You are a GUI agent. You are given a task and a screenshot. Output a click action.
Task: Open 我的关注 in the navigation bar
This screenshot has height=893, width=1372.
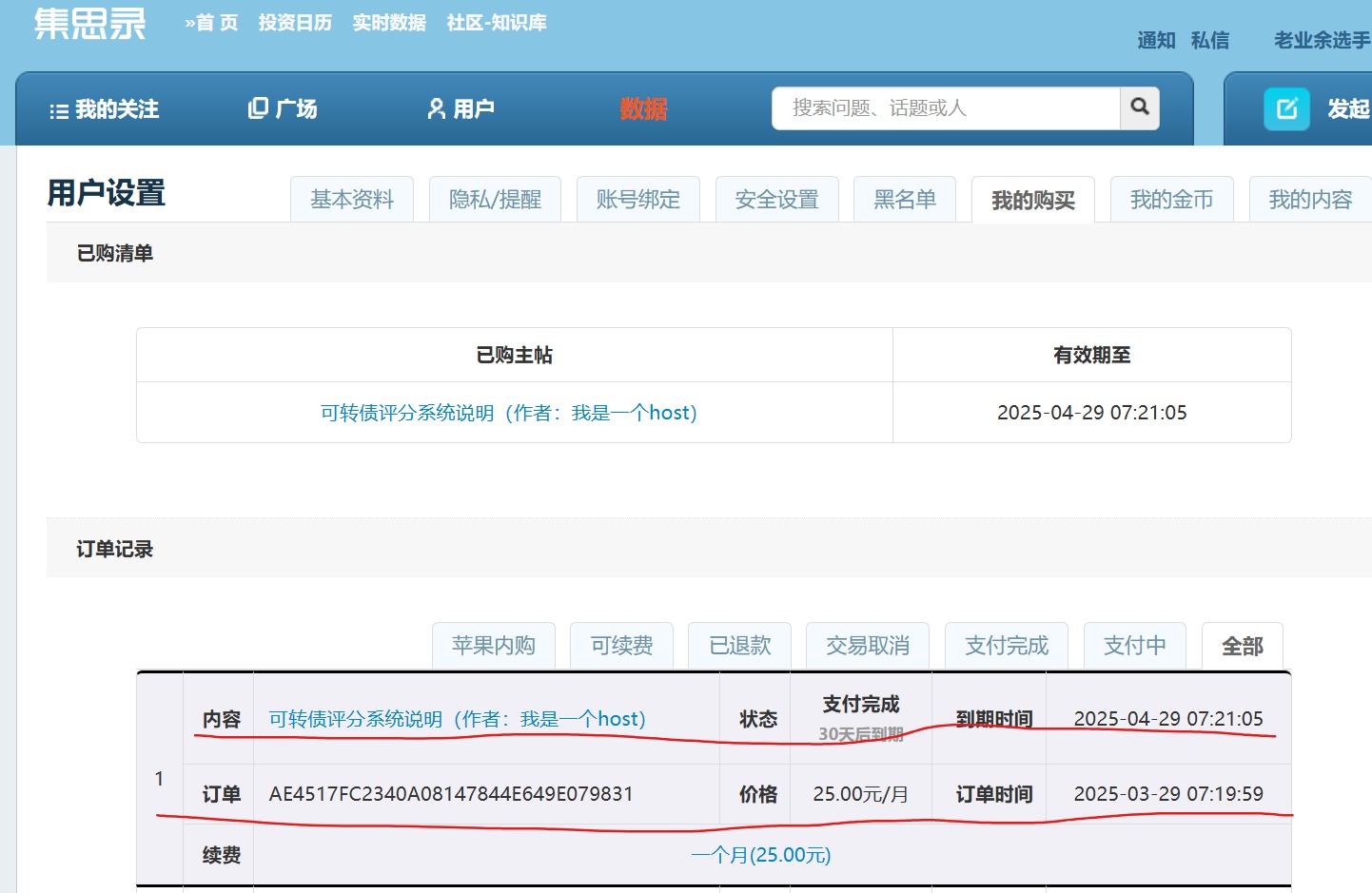click(105, 109)
